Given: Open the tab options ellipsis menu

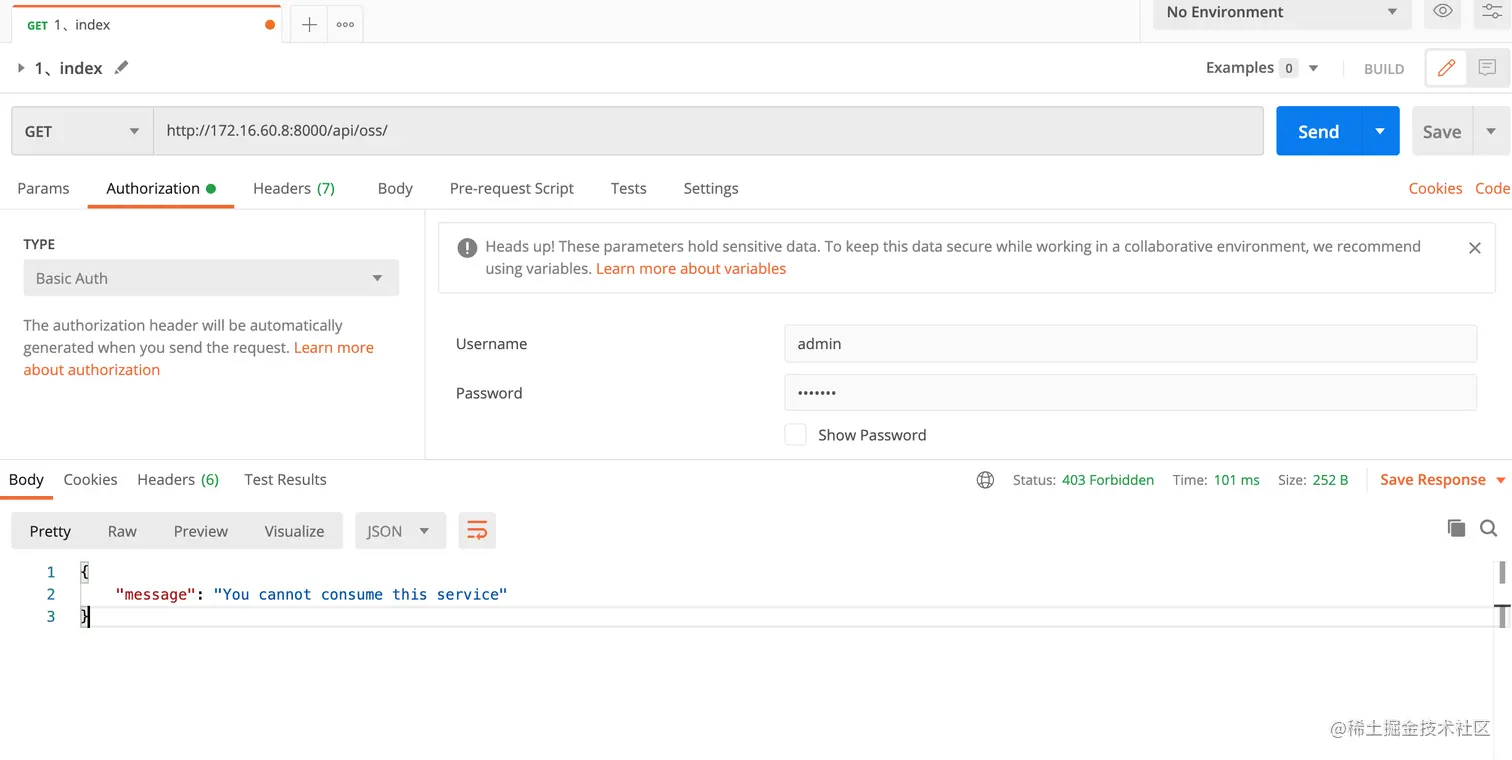Looking at the screenshot, I should coord(345,25).
